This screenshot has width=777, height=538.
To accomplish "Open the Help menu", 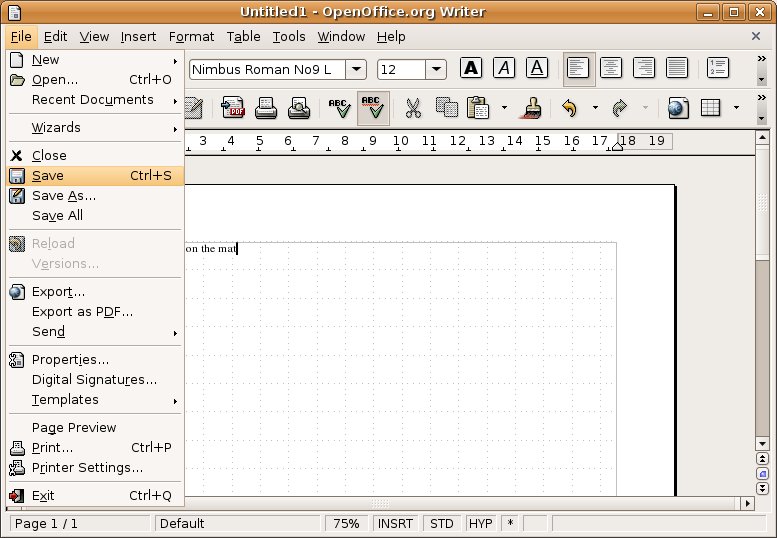I will pyautogui.click(x=391, y=37).
